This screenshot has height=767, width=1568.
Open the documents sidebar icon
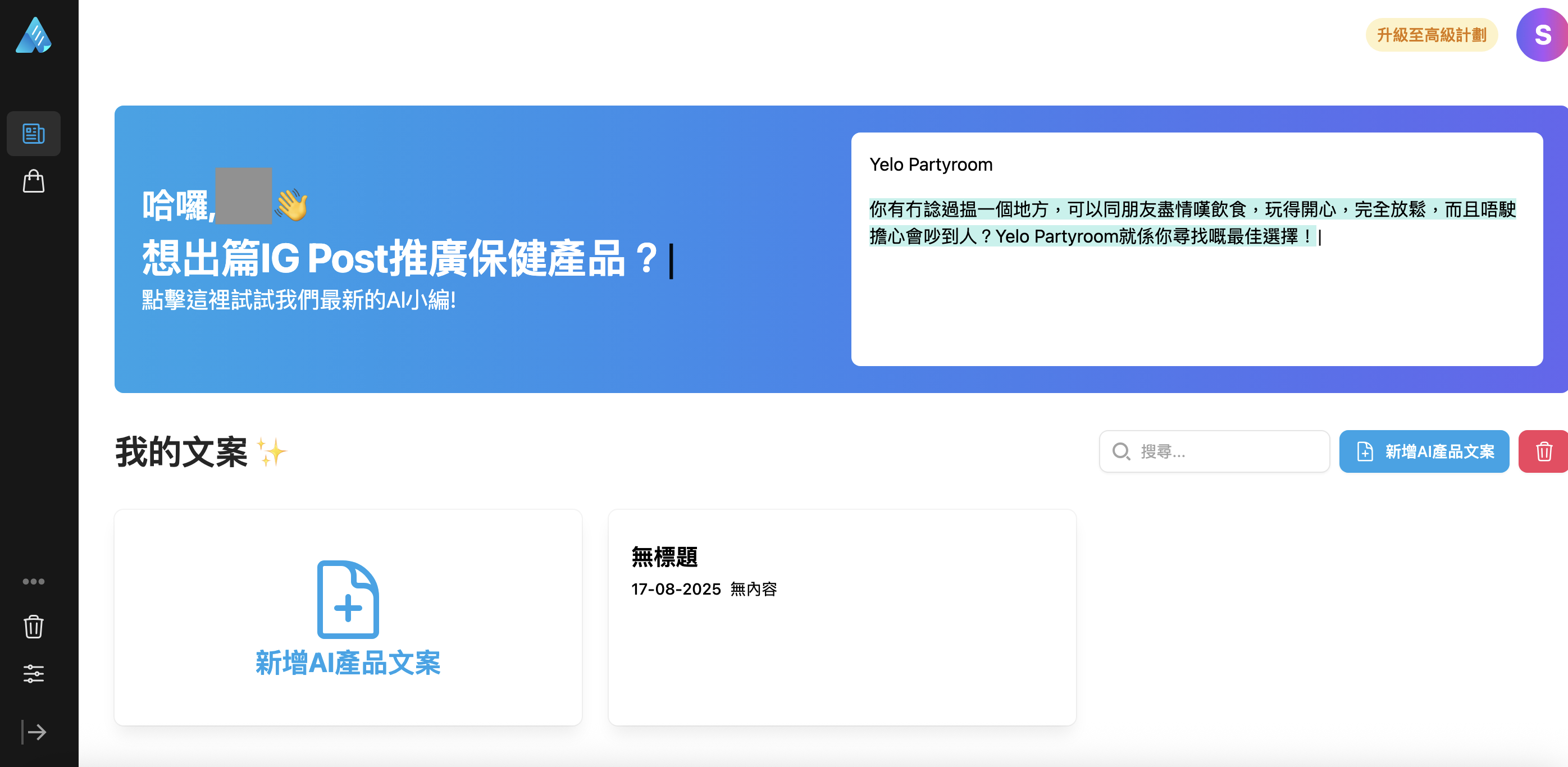pyautogui.click(x=34, y=133)
